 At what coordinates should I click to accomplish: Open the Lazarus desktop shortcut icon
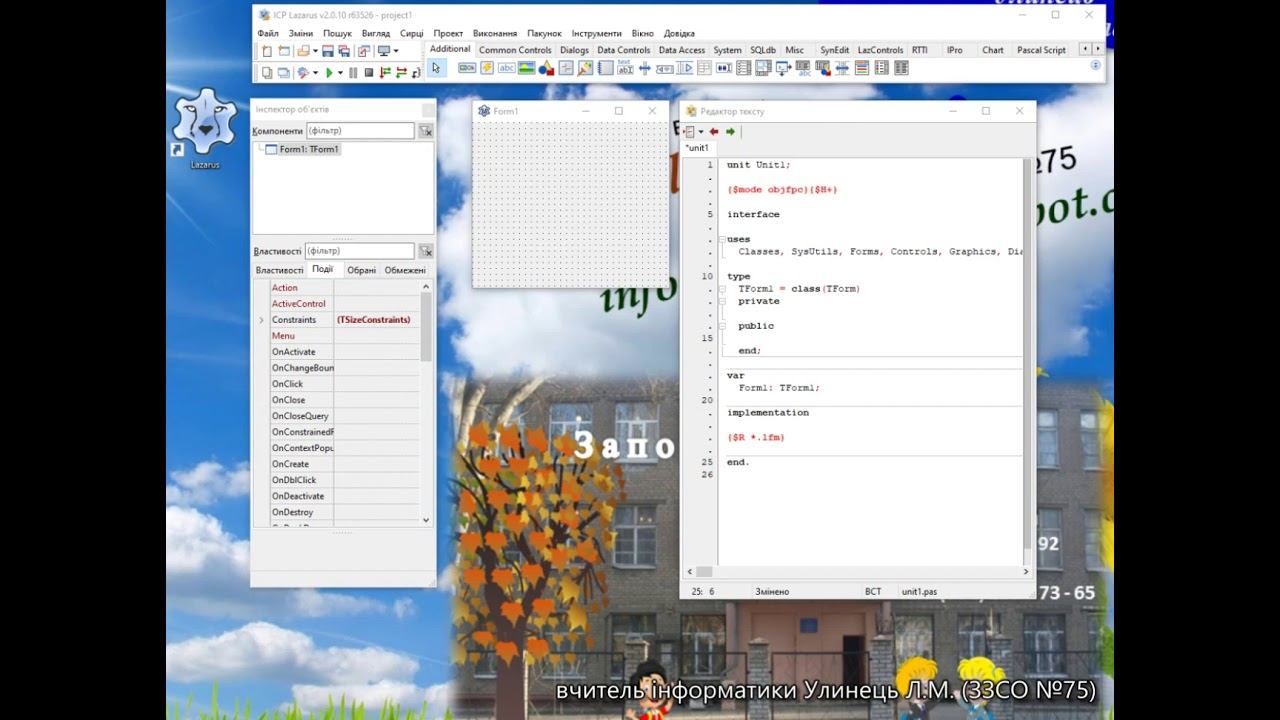(205, 128)
